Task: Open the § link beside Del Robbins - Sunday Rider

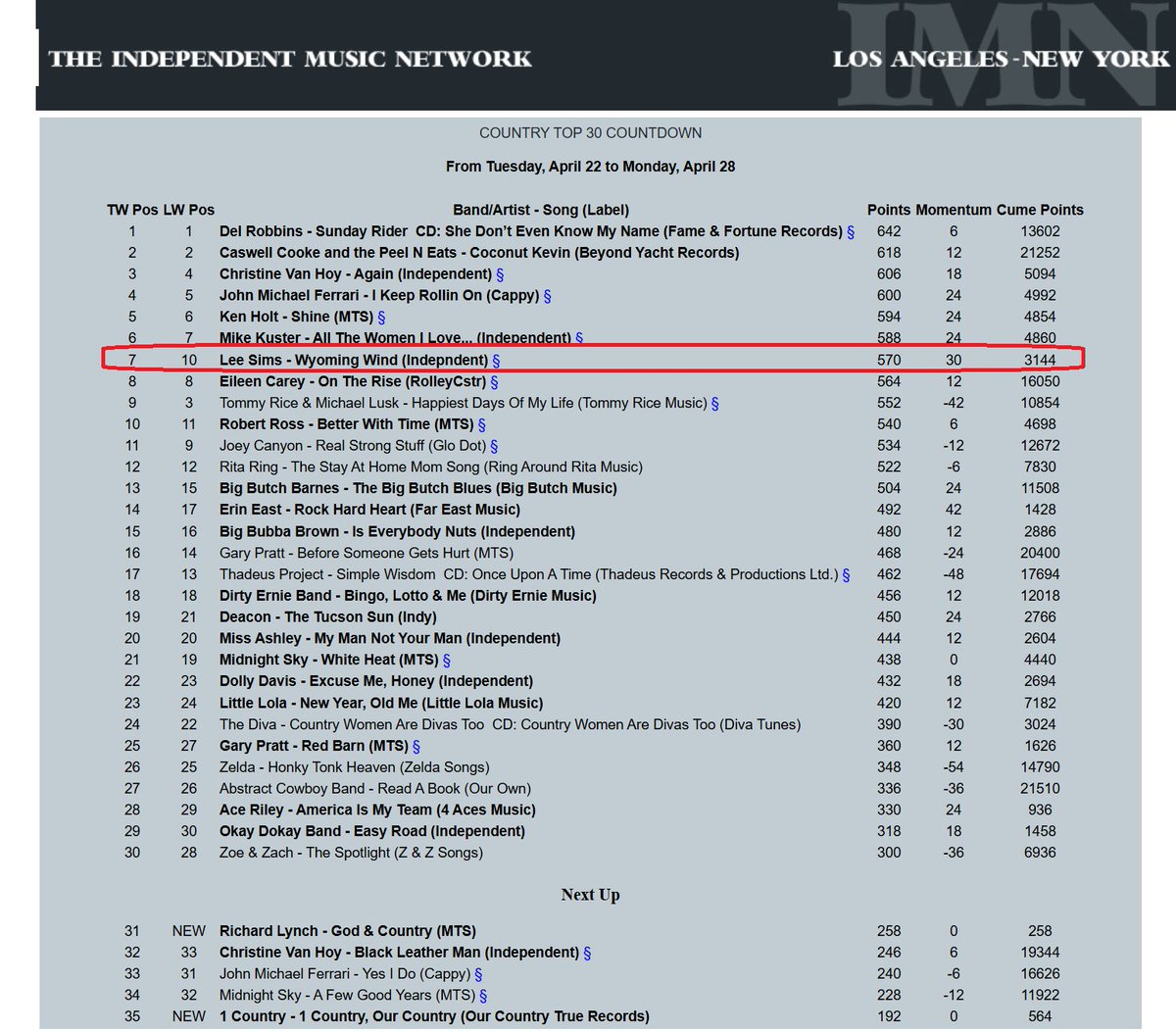Action: coord(851,232)
